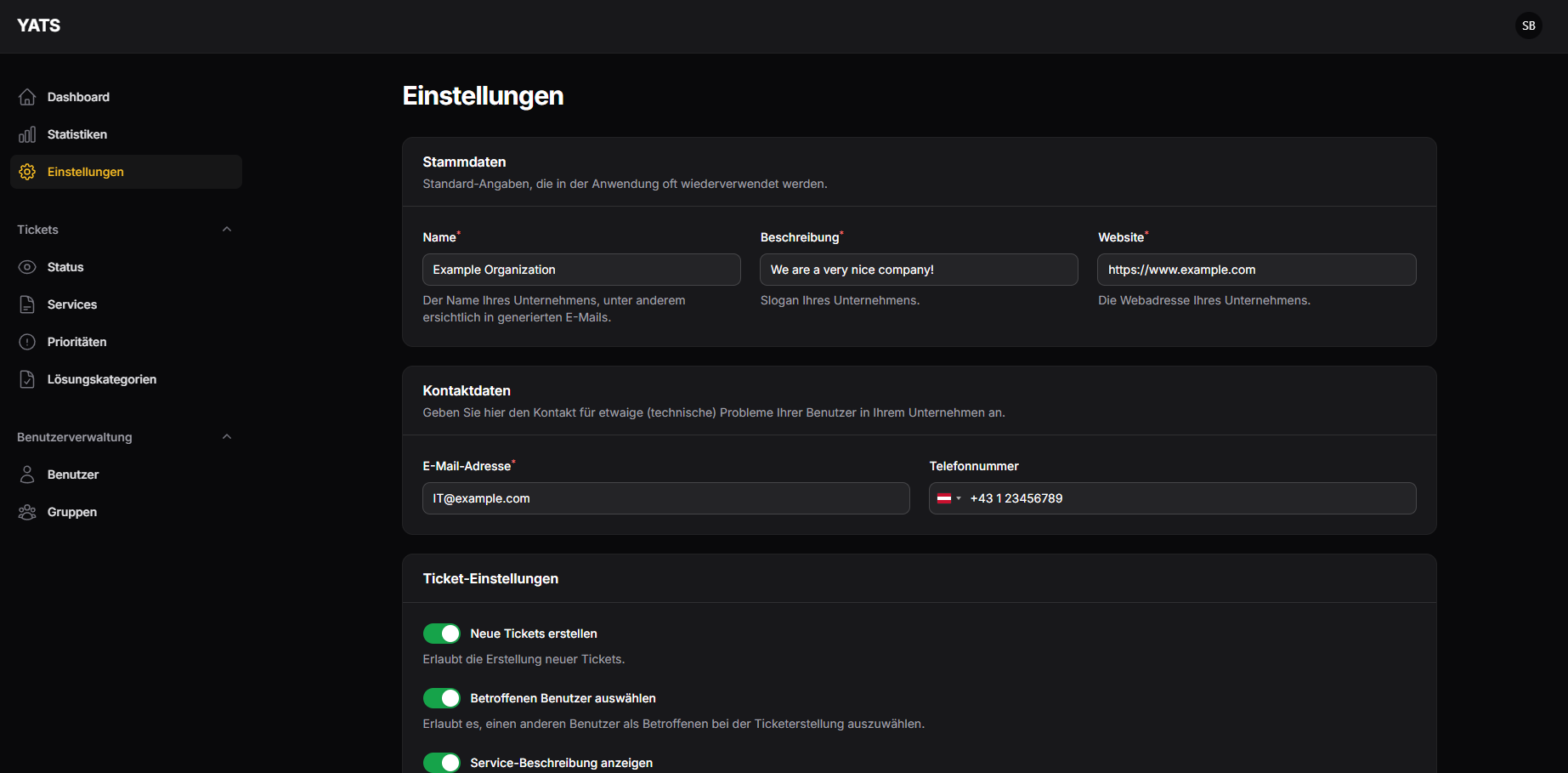Click the Prioritäten exclamation icon

[26, 341]
